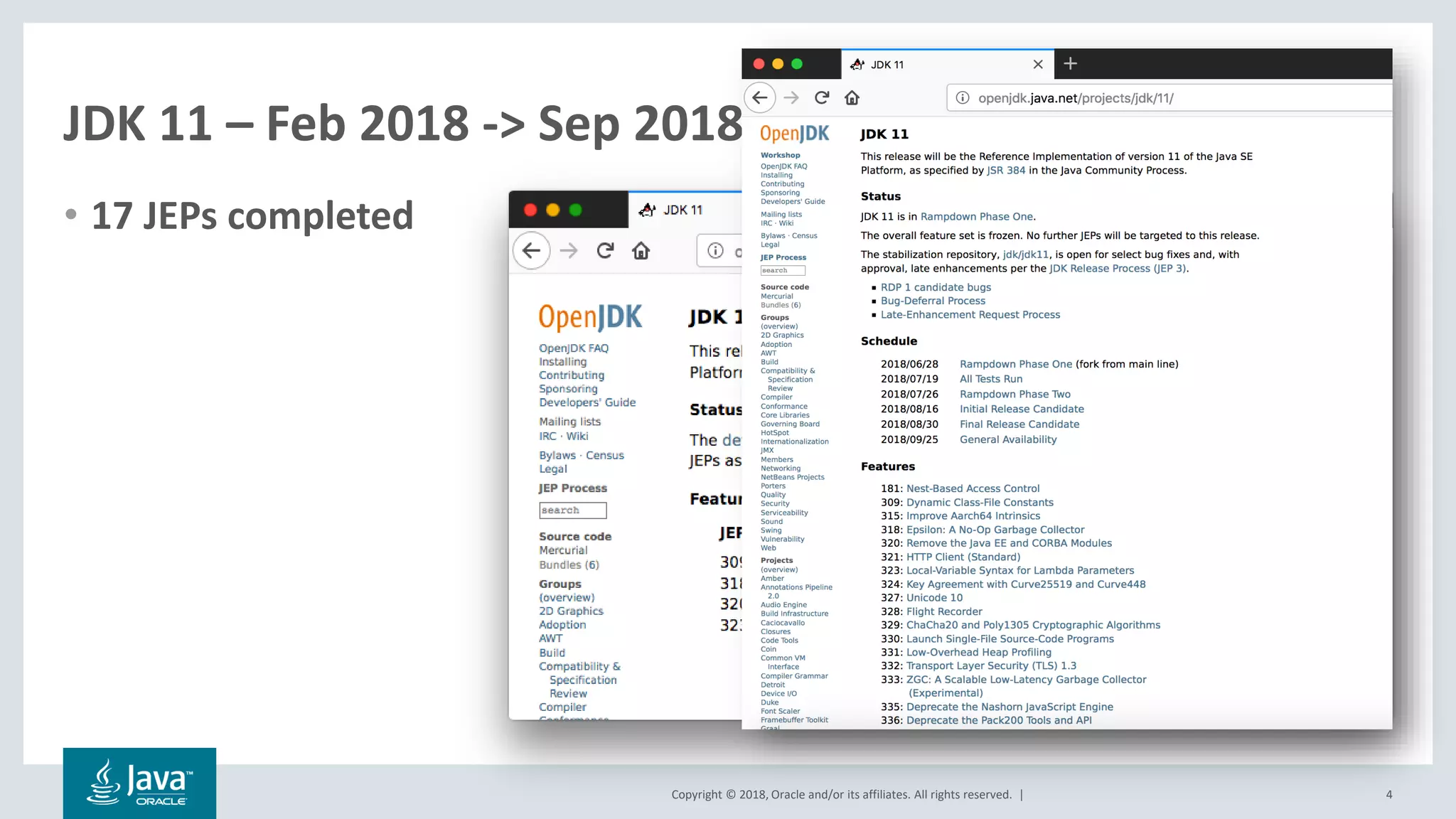Open JDK Release Process (JEP 3) link
Image resolution: width=1456 pixels, height=819 pixels.
[1118, 268]
